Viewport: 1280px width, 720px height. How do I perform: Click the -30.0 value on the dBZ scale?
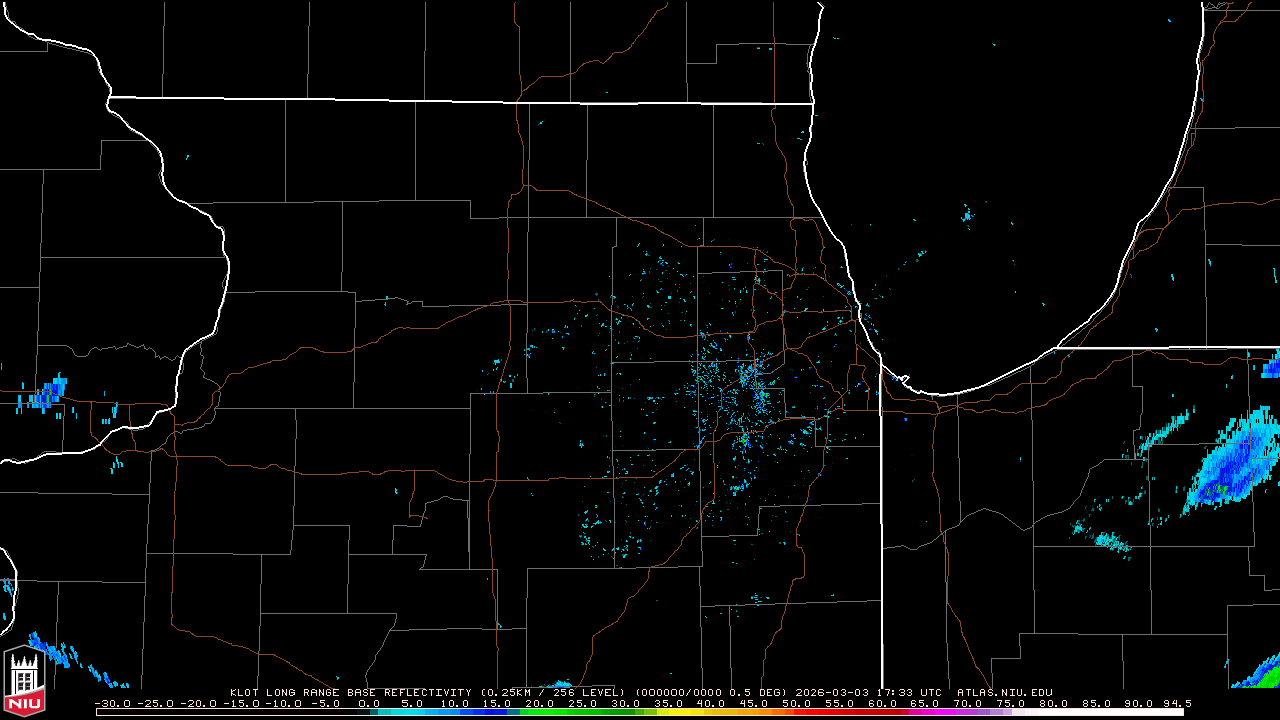coord(111,703)
